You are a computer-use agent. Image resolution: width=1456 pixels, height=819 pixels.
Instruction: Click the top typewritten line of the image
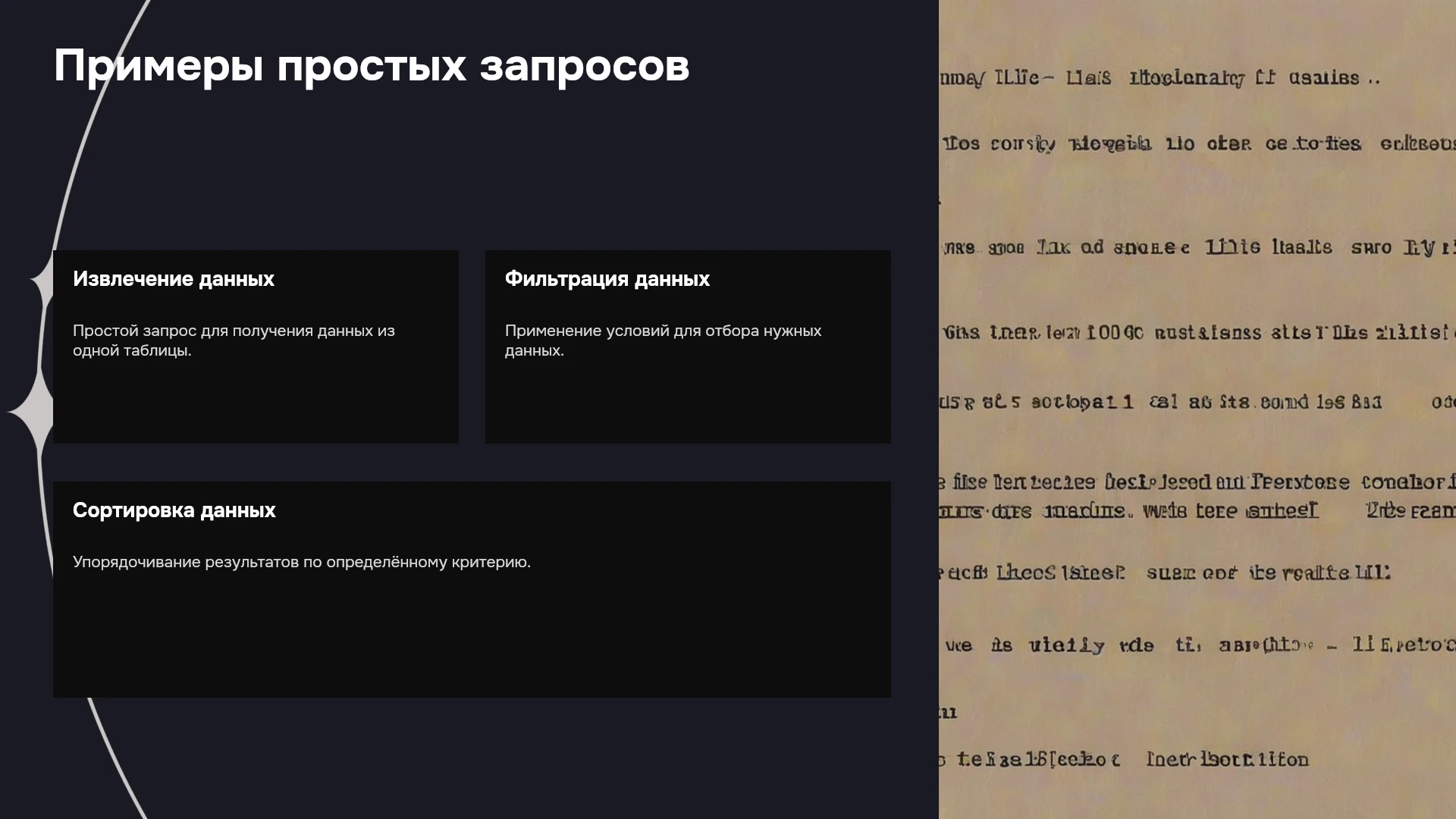coord(1160,78)
